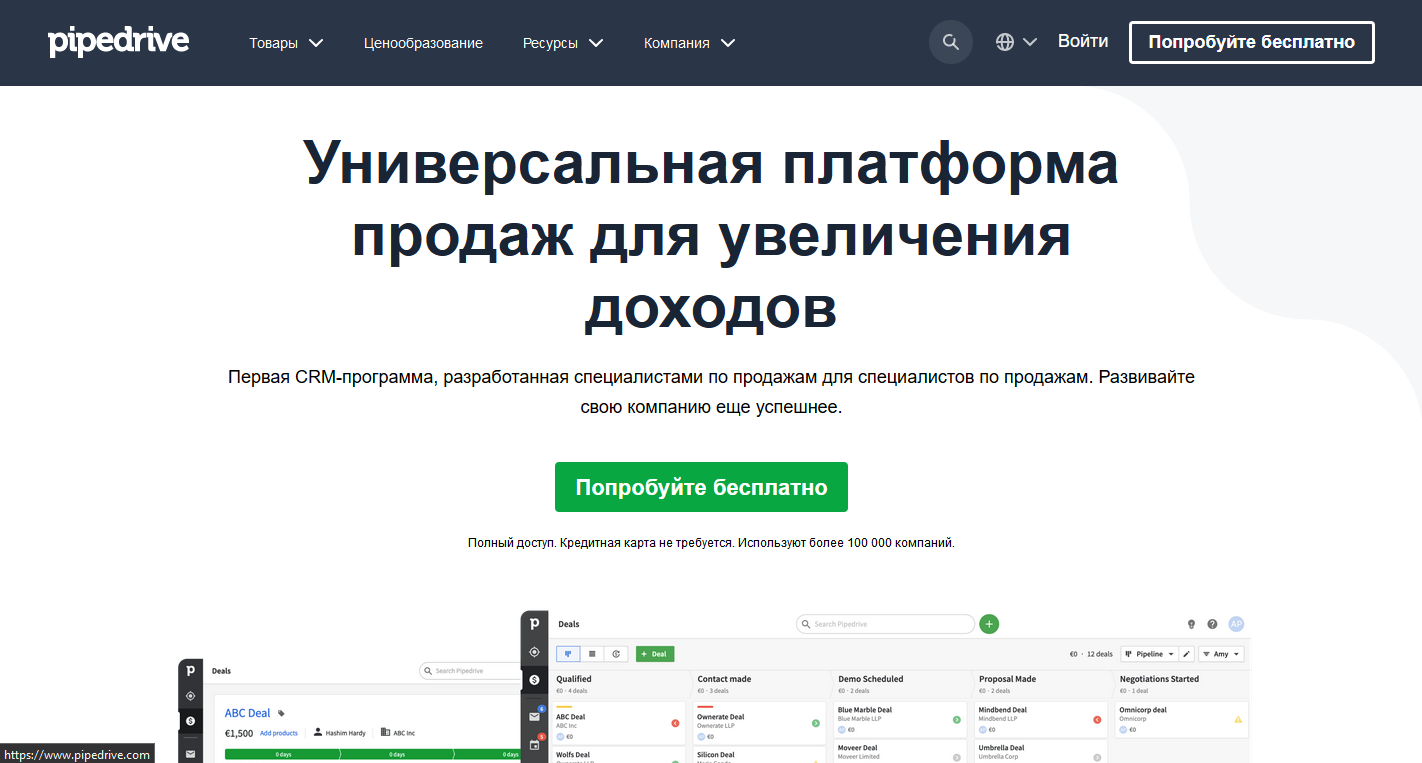The image size is (1422, 763).
Task: Click the '12 deals' summary text
Action: [1100, 654]
